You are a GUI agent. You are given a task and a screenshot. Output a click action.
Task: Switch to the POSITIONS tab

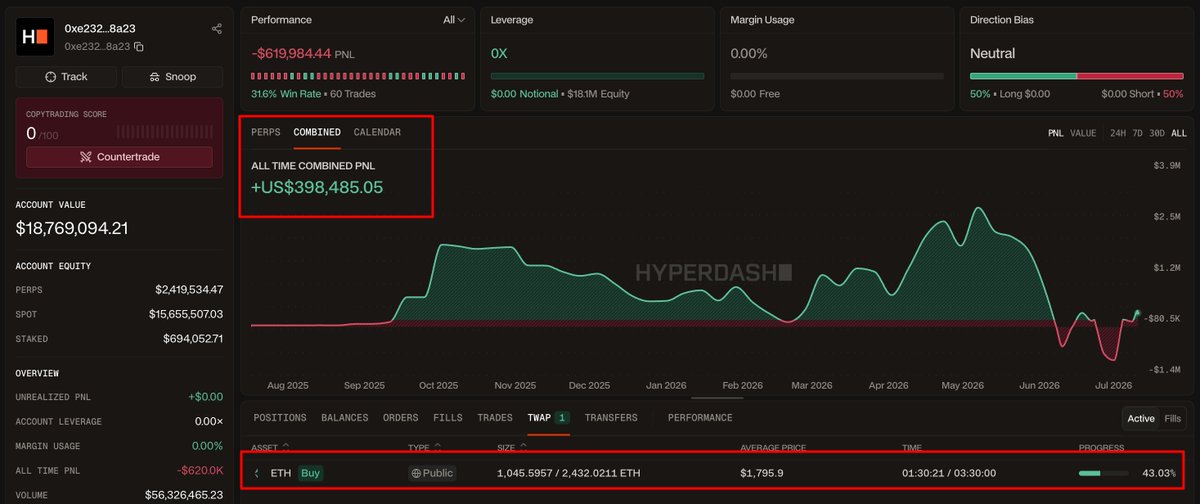pyautogui.click(x=280, y=417)
